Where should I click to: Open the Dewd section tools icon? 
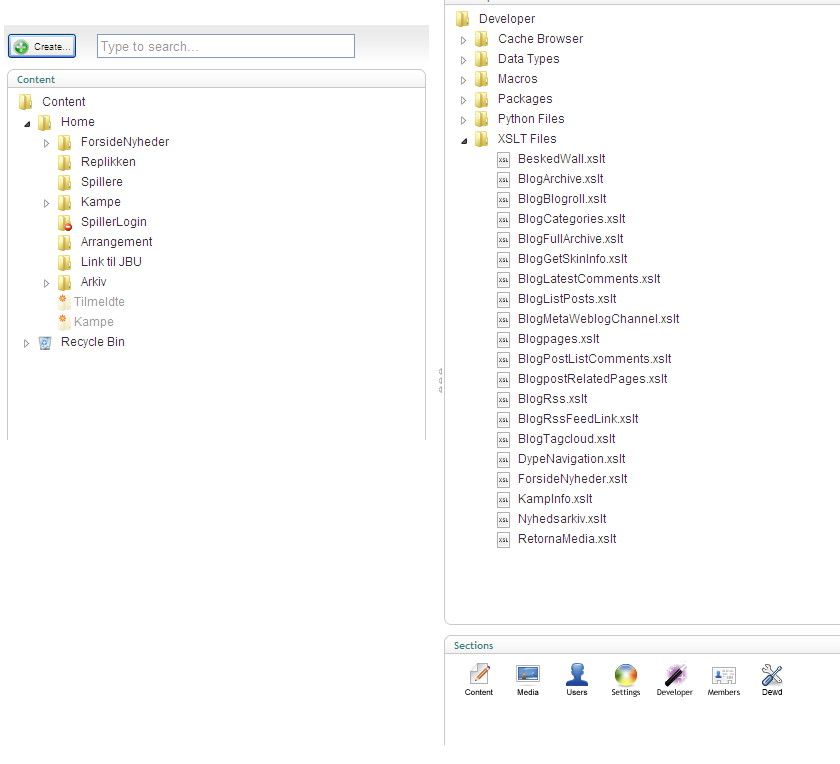point(772,675)
